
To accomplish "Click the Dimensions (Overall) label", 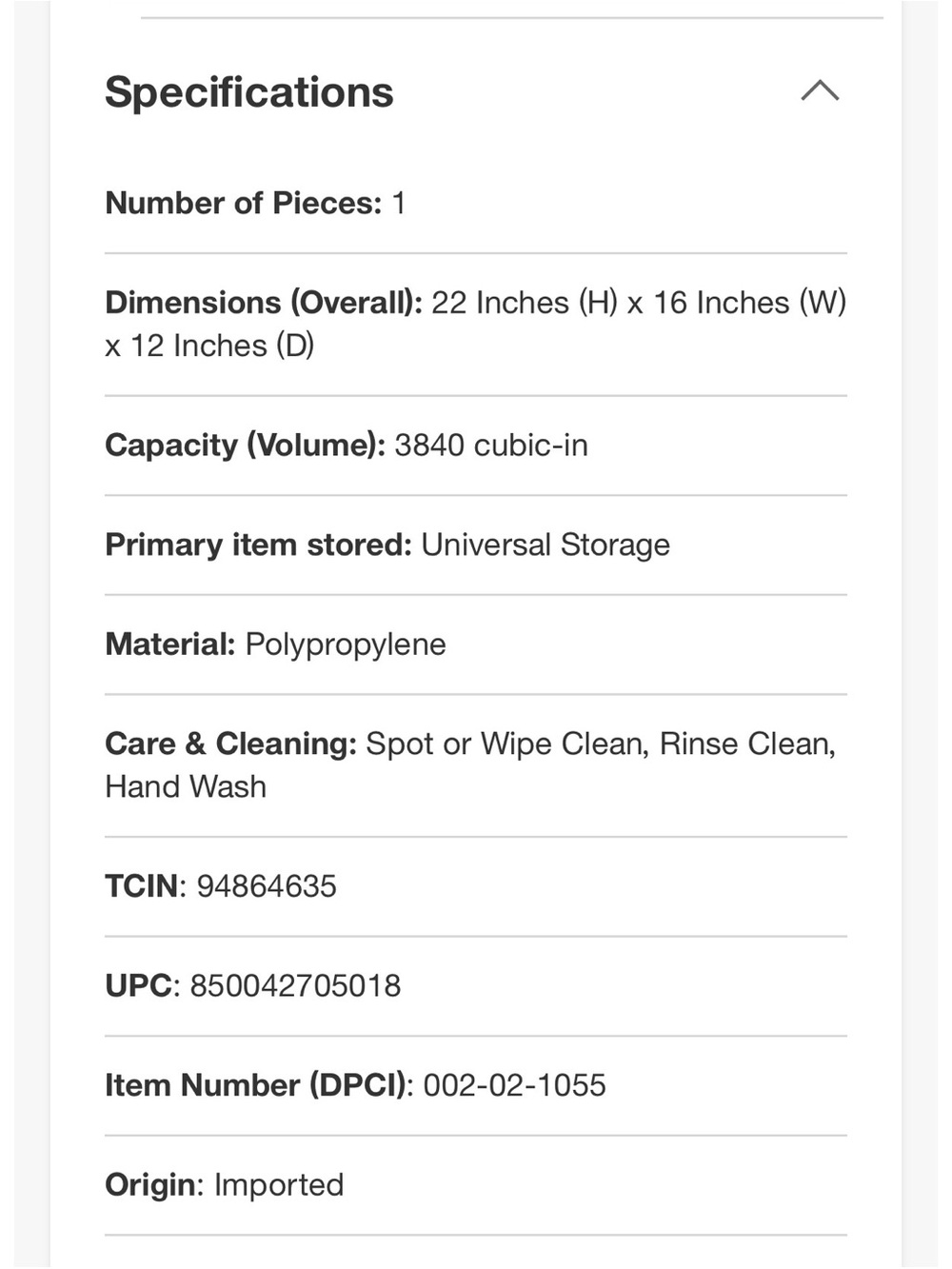I will point(264,303).
